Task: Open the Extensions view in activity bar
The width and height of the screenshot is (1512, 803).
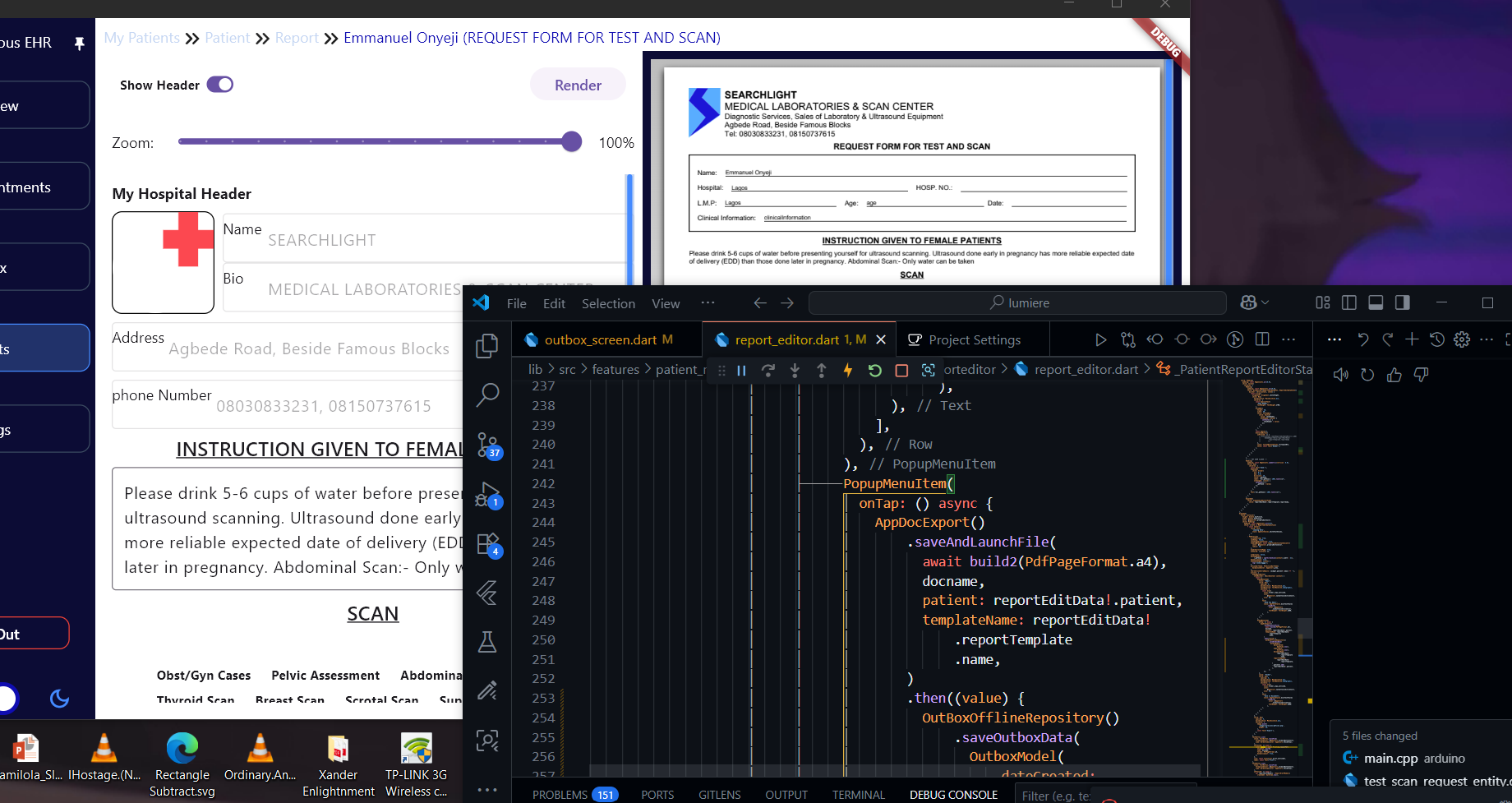Action: pyautogui.click(x=487, y=544)
